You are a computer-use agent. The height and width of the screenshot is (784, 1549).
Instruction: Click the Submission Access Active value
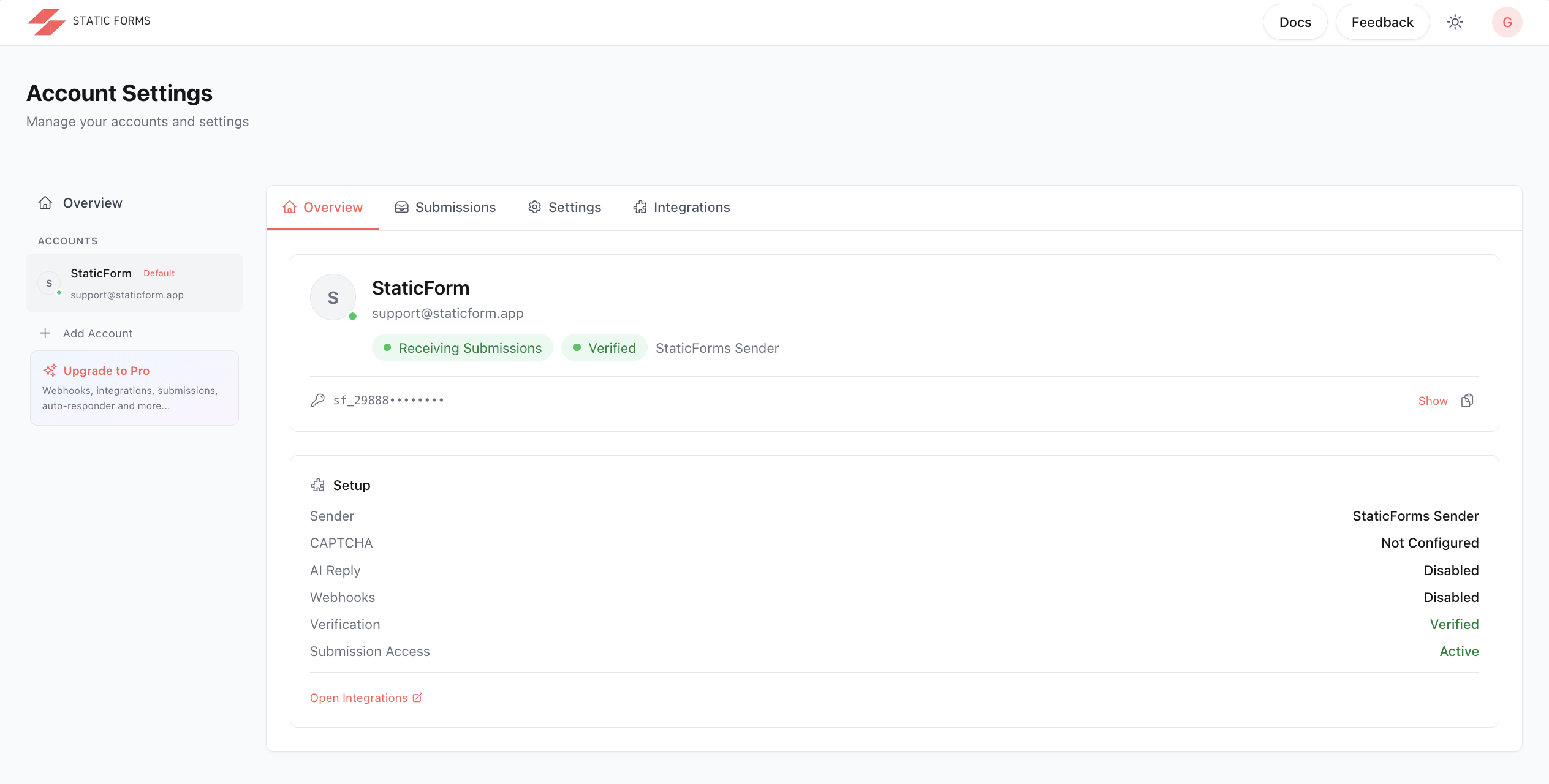pyautogui.click(x=1459, y=651)
